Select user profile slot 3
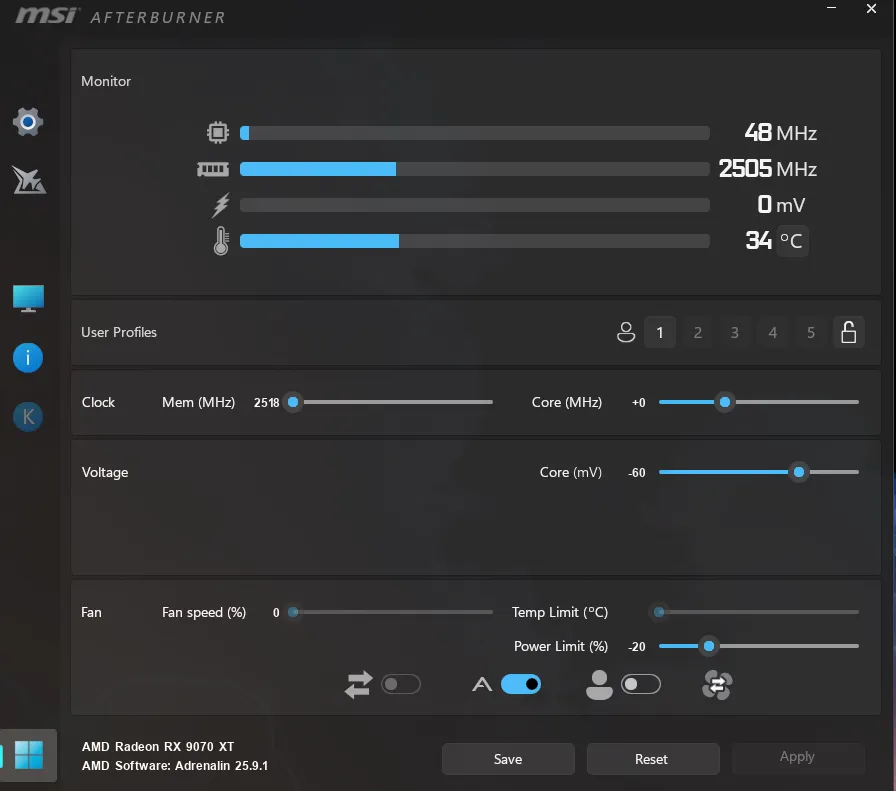This screenshot has width=896, height=791. coord(735,332)
